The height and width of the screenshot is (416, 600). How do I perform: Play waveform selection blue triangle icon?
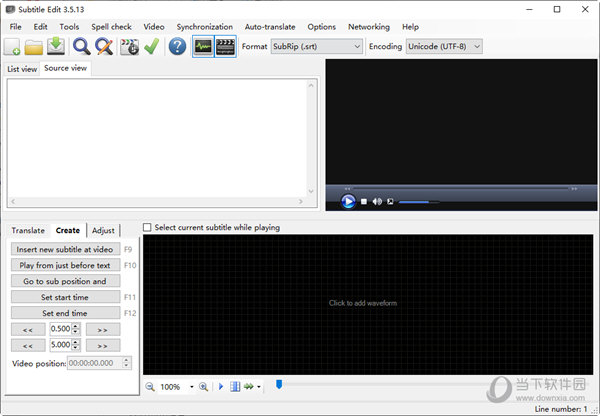point(221,387)
